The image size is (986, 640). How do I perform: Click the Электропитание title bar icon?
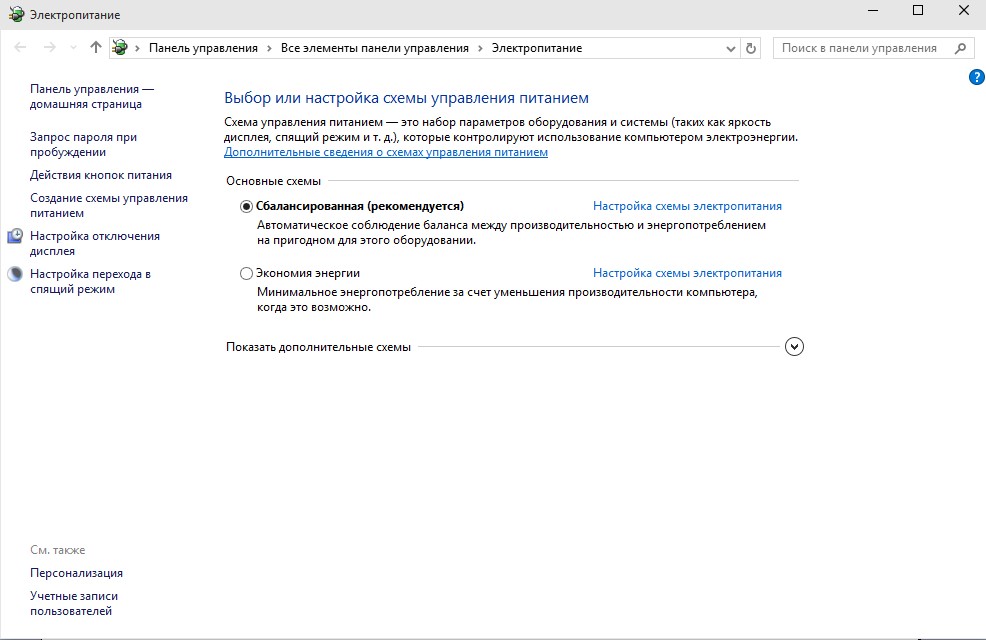[16, 14]
